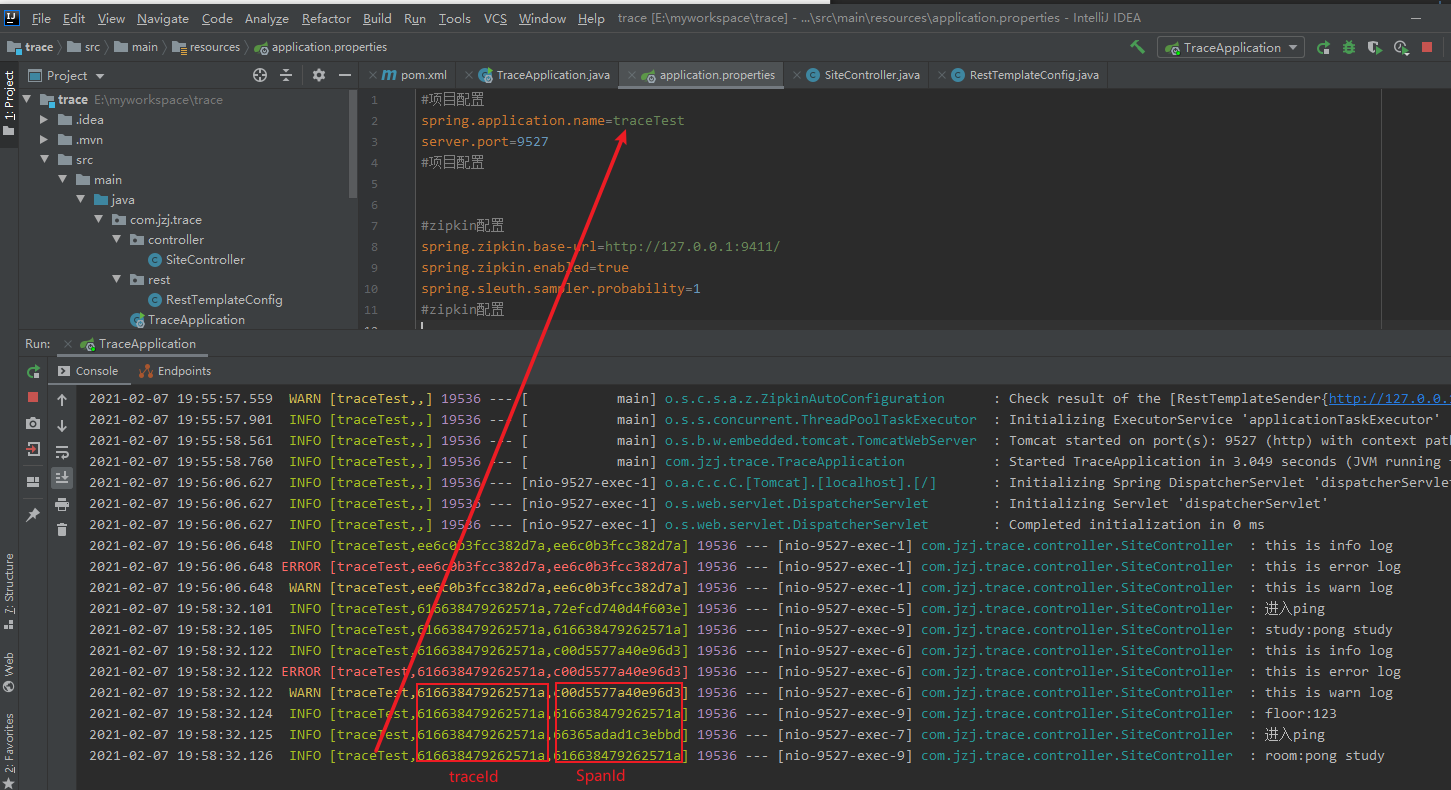Open the Analyze menu

click(x=266, y=18)
